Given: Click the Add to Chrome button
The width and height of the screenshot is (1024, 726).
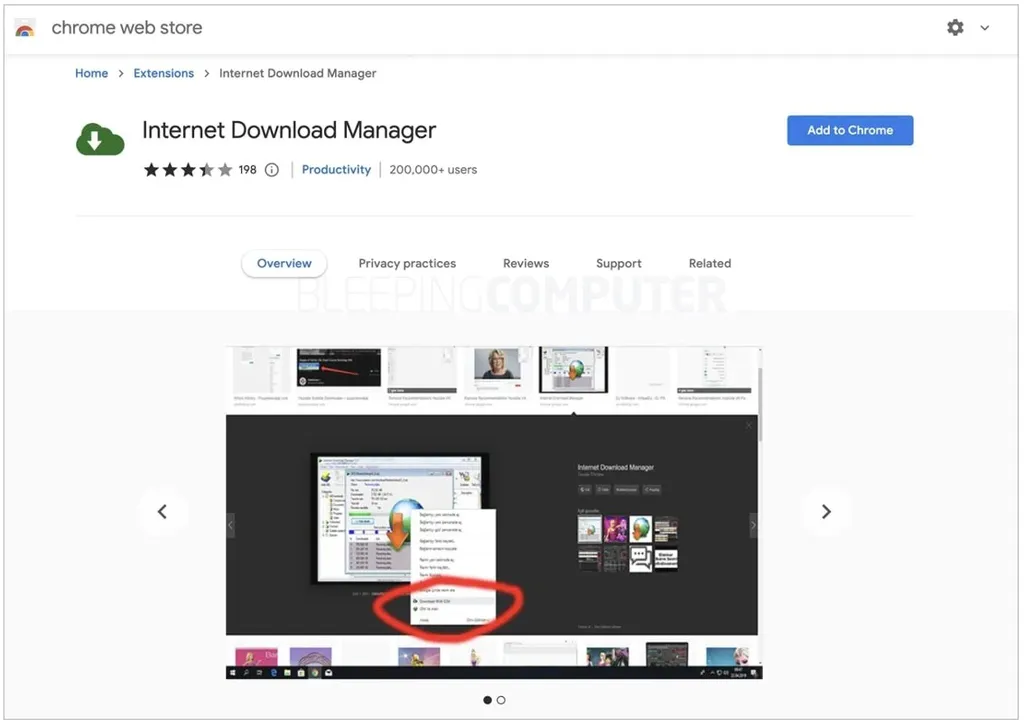Looking at the screenshot, I should coord(849,130).
